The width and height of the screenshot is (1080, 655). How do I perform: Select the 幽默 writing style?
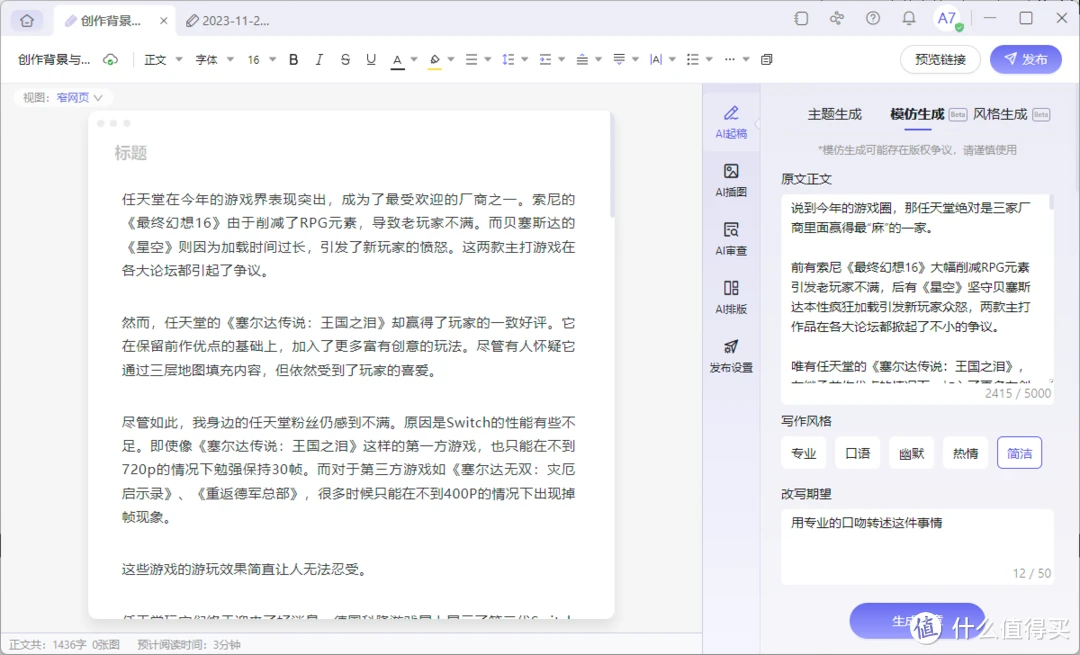(x=911, y=453)
